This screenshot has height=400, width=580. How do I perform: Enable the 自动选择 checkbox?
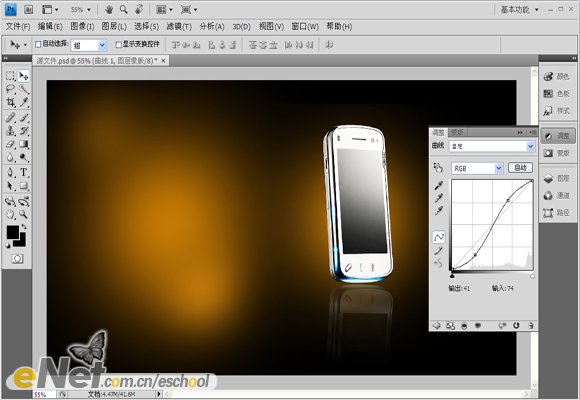38,44
